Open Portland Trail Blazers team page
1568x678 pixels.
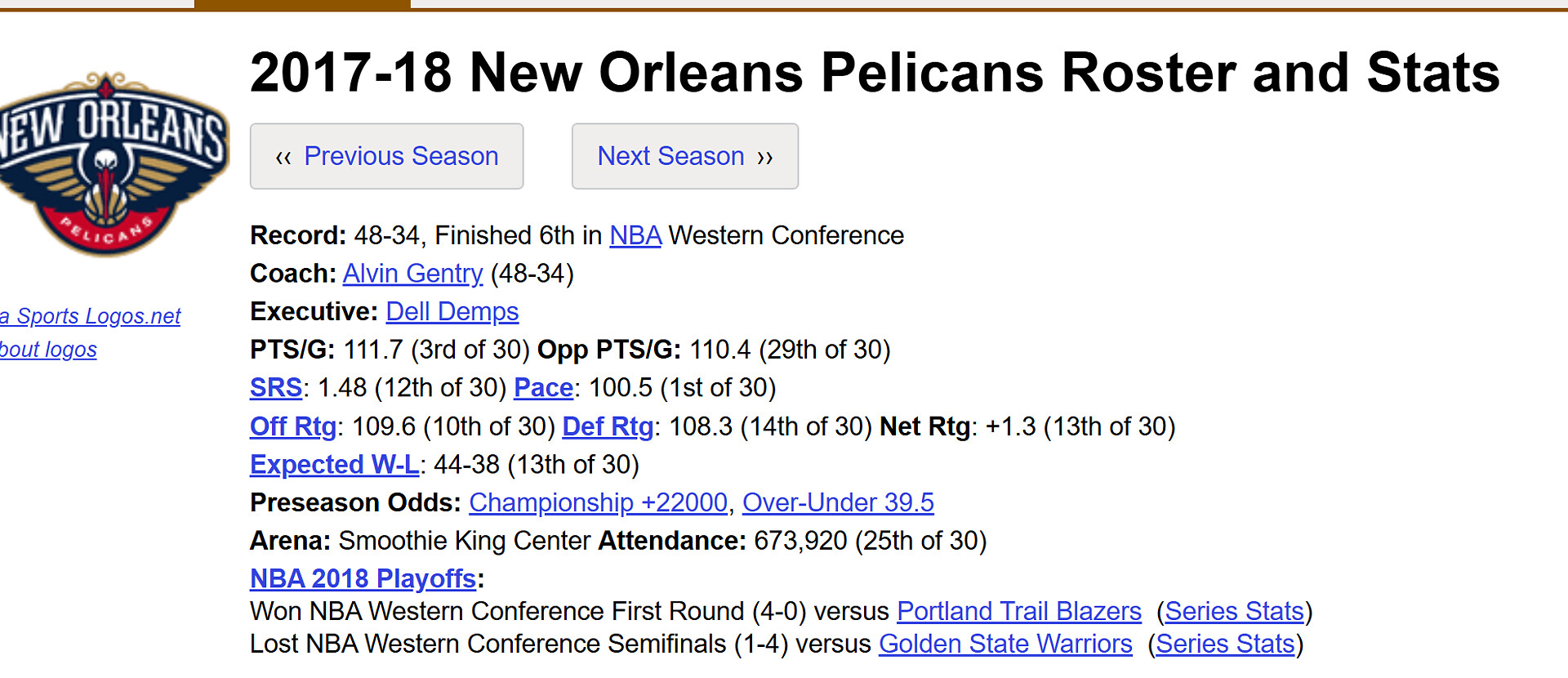coord(1019,612)
